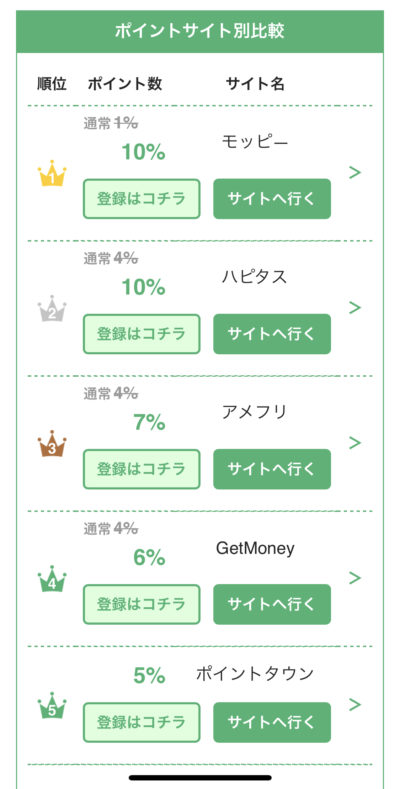
Task: Tap 登録はコチラ button for モッピー
Action: pyautogui.click(x=141, y=199)
